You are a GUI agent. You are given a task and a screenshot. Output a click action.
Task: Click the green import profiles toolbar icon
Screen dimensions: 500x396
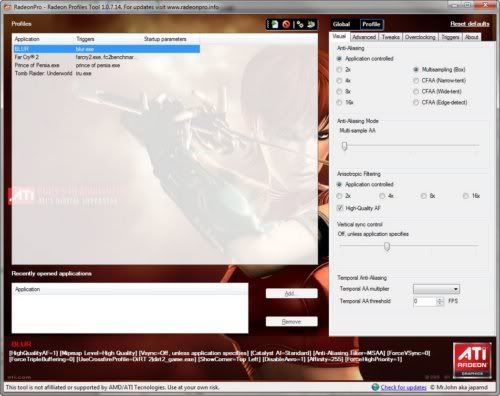[x=311, y=24]
